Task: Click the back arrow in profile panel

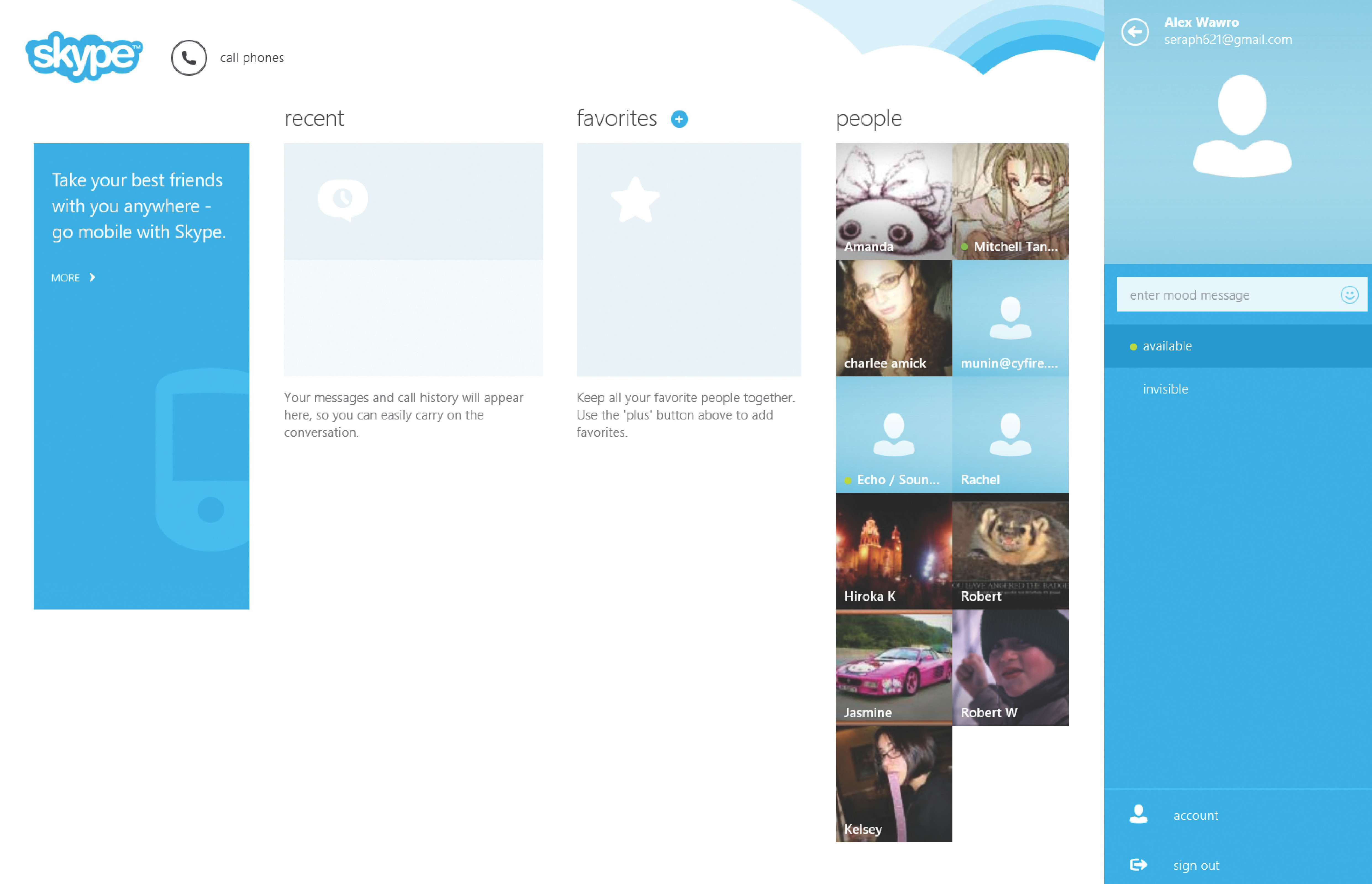Action: [1135, 31]
